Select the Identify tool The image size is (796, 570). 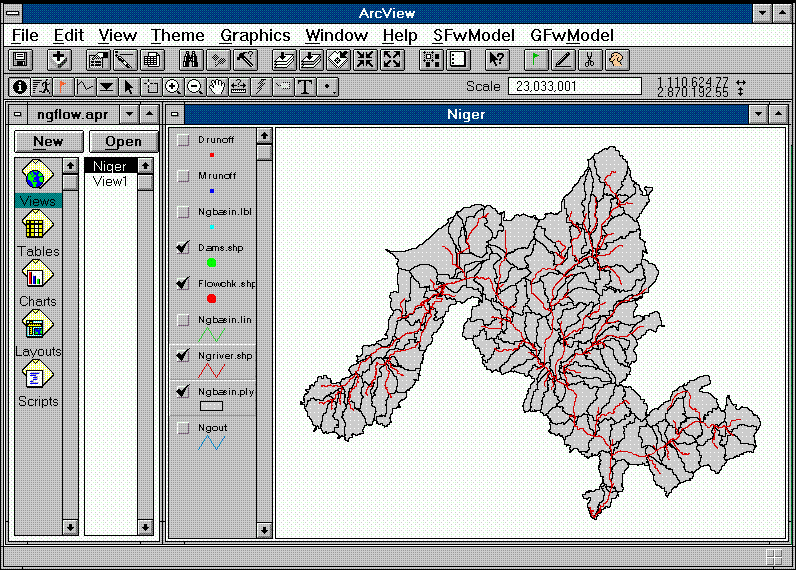click(19, 87)
